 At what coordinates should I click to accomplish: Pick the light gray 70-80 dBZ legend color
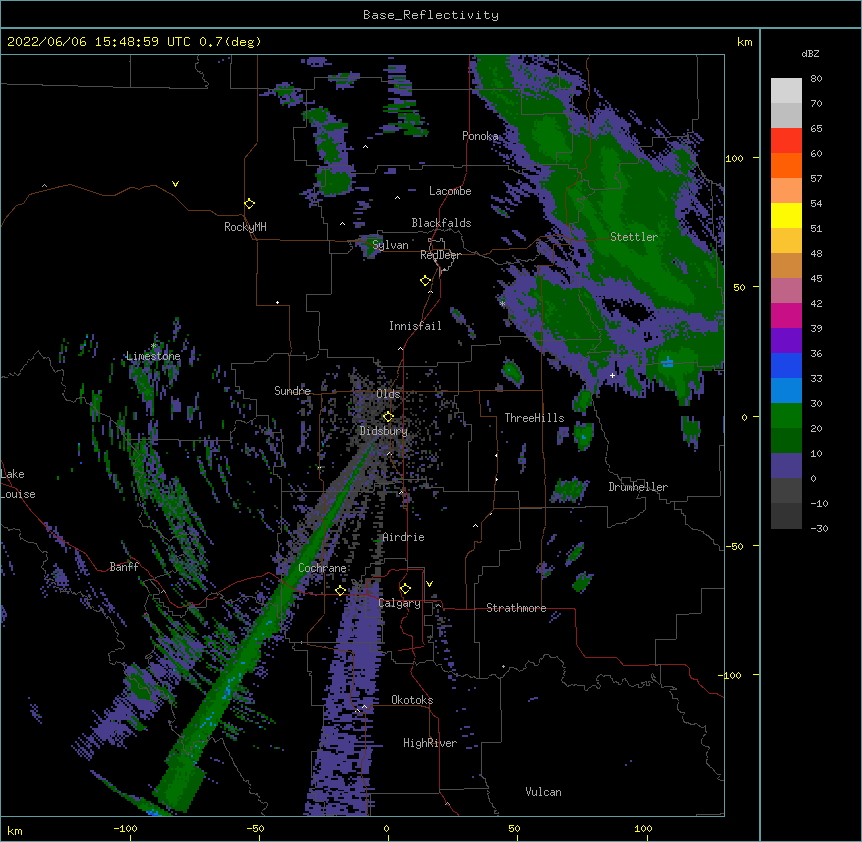(786, 91)
